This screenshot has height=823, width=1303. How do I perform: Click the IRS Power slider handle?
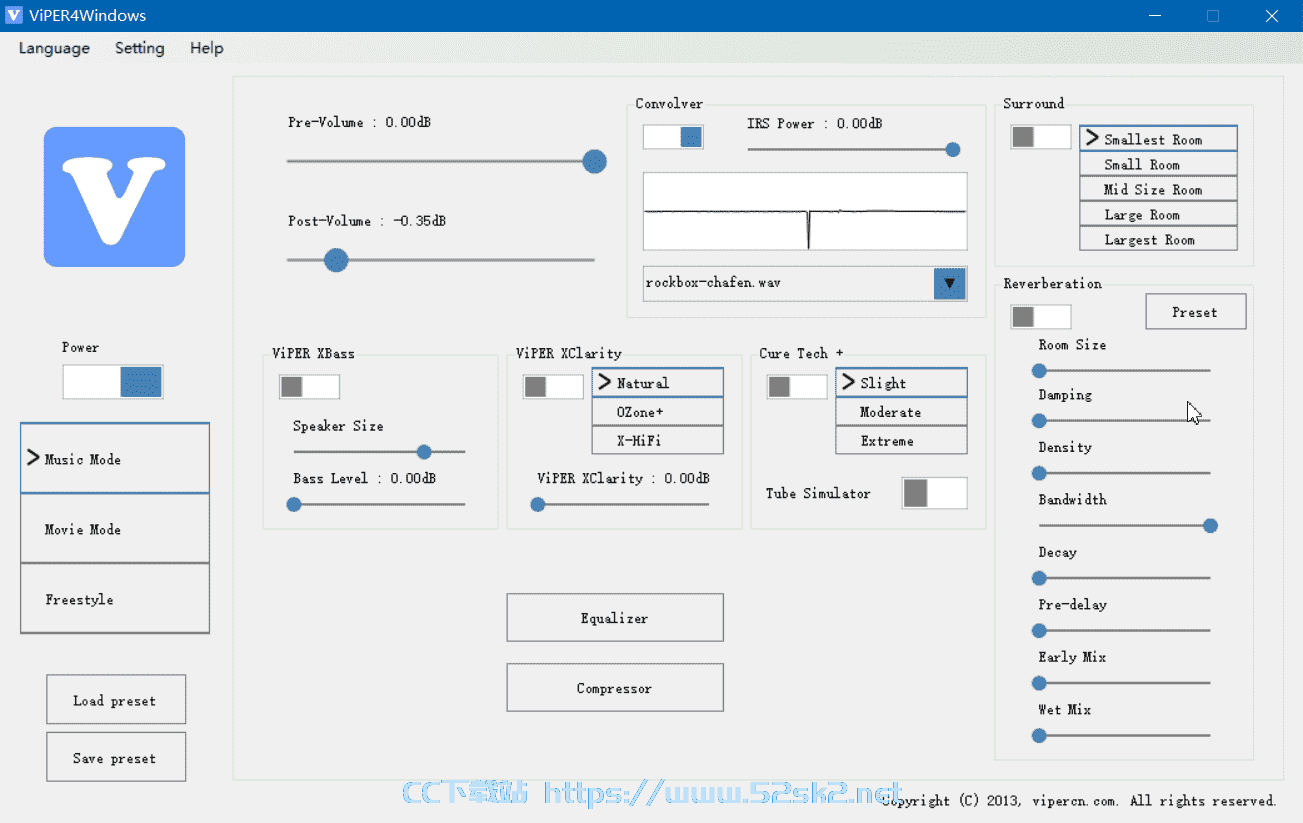[x=953, y=150]
